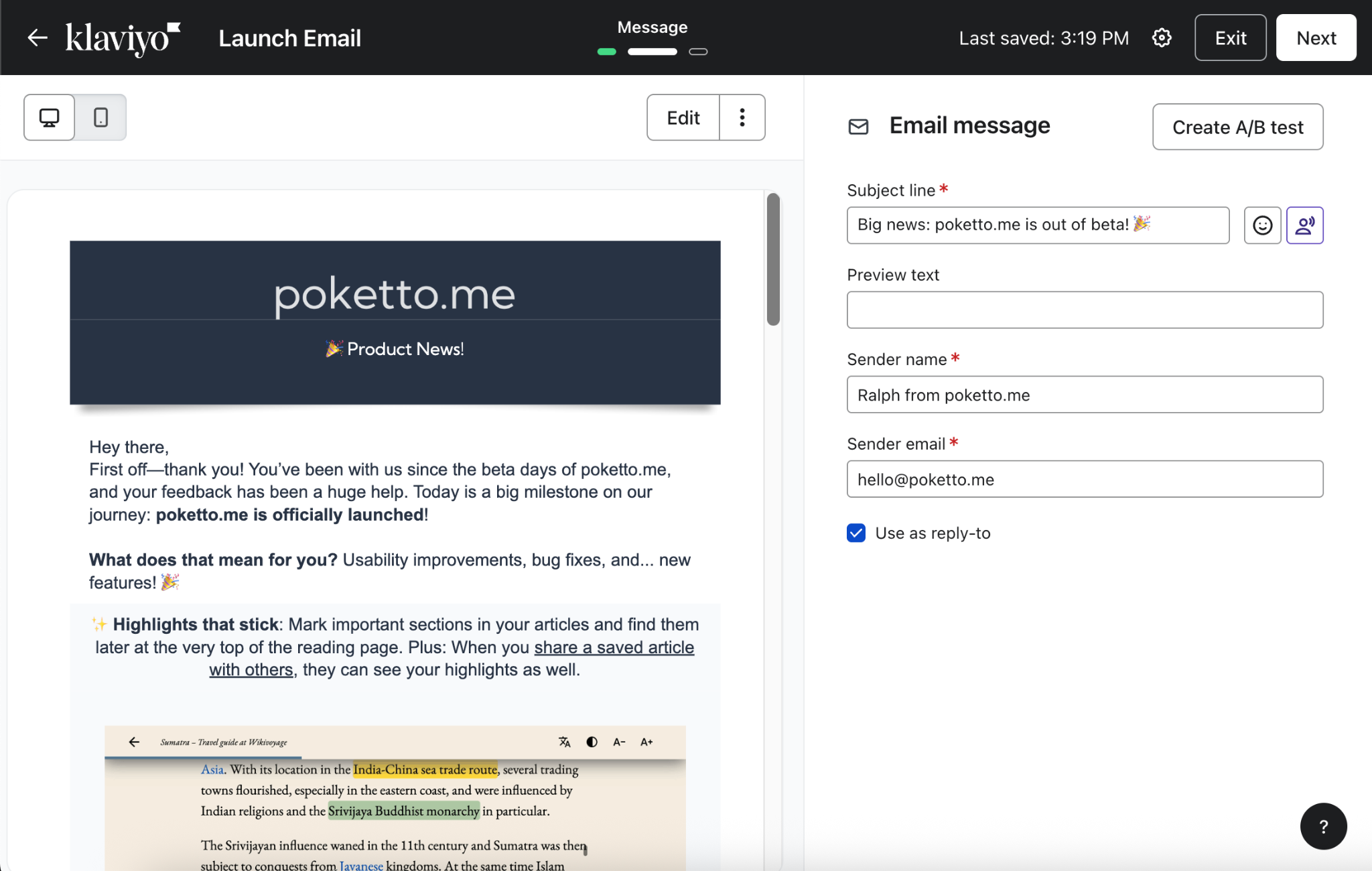Click the Edit button
Image resolution: width=1372 pixels, height=871 pixels.
tap(683, 117)
